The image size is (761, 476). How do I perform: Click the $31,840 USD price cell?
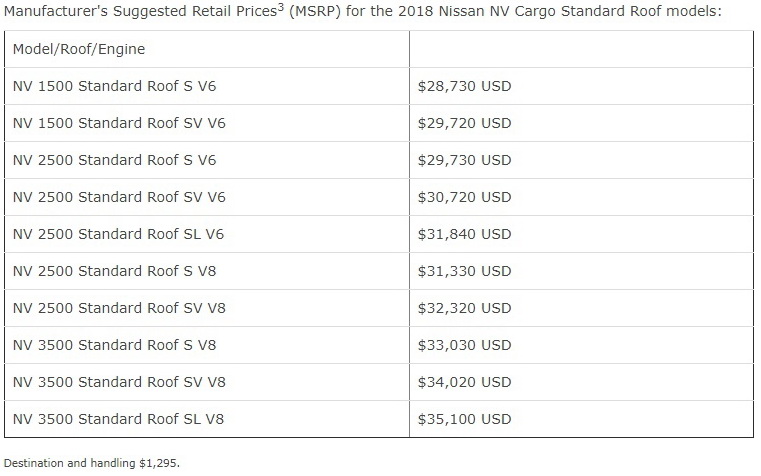(x=464, y=234)
